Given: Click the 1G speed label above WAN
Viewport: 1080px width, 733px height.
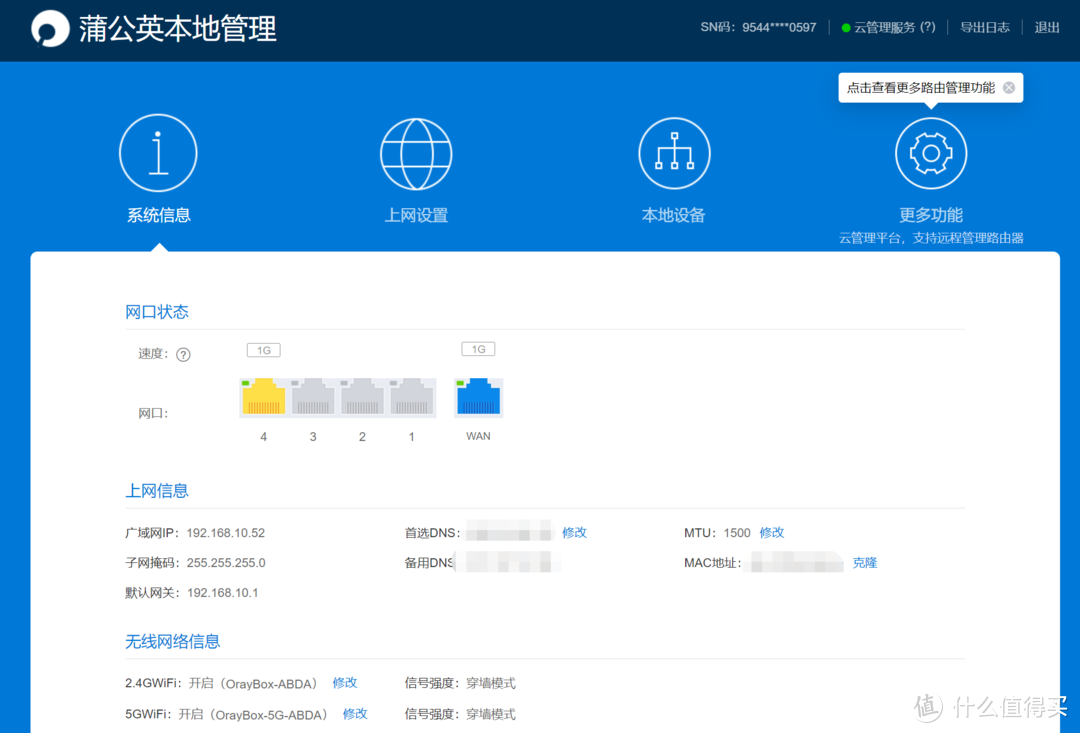Looking at the screenshot, I should [477, 348].
